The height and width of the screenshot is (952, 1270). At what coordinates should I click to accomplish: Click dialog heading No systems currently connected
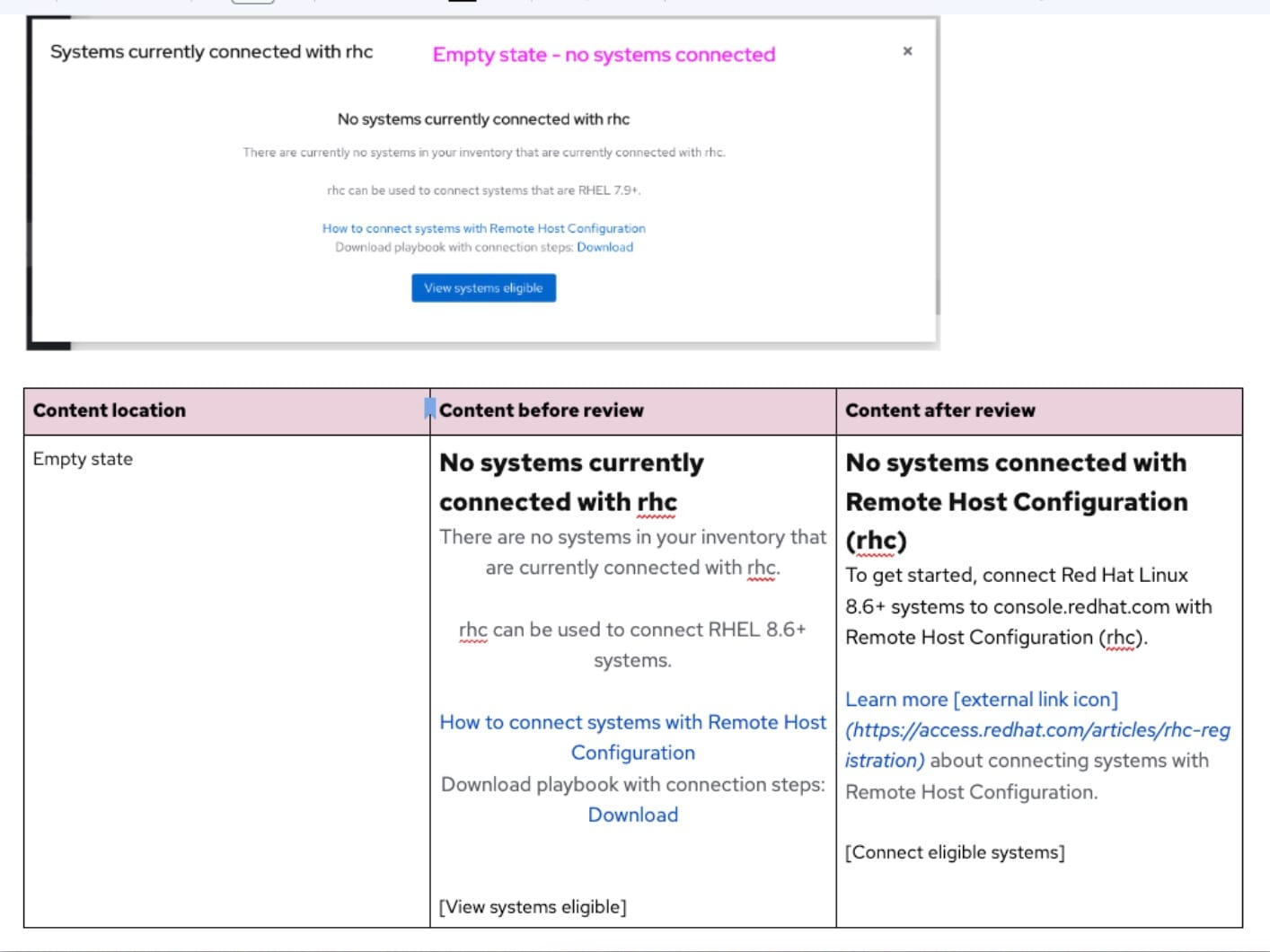[x=483, y=119]
